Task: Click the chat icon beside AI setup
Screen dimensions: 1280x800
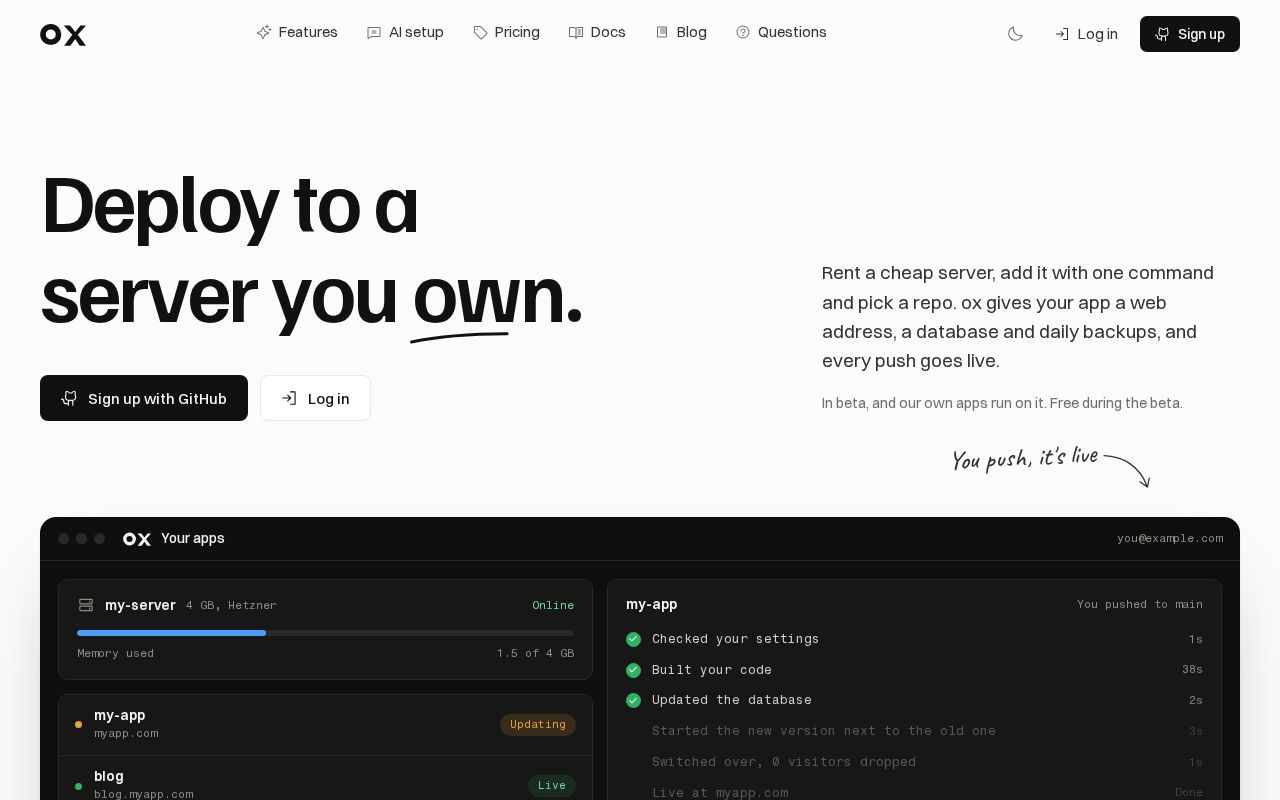Action: coord(374,32)
